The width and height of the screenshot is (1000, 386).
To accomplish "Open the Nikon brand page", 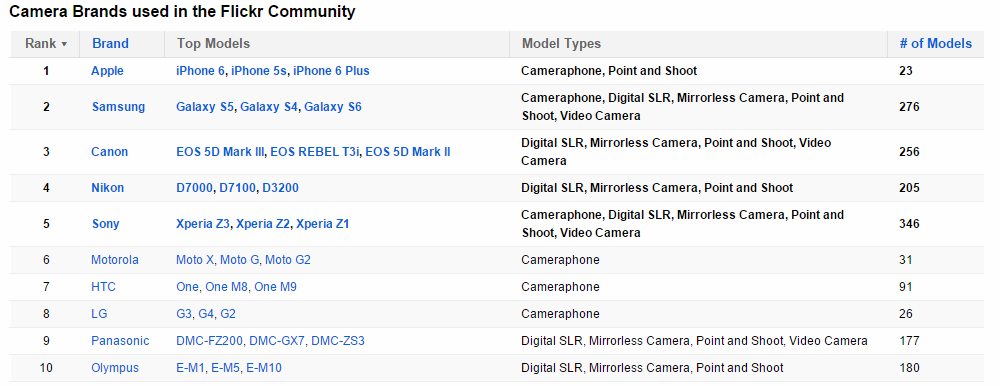I will pyautogui.click(x=107, y=188).
